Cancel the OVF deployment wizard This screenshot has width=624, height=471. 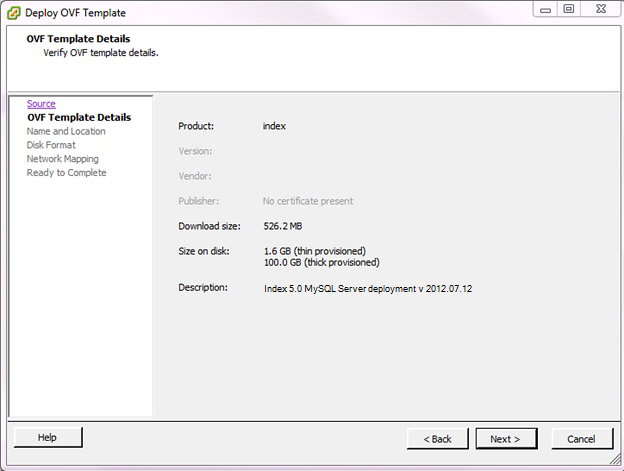pyautogui.click(x=581, y=439)
